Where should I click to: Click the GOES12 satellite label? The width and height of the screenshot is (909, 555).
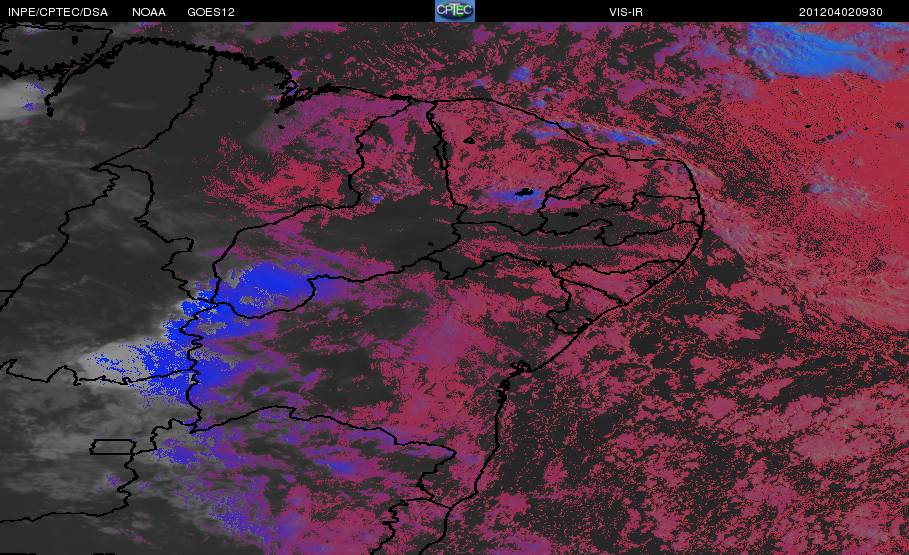point(210,12)
